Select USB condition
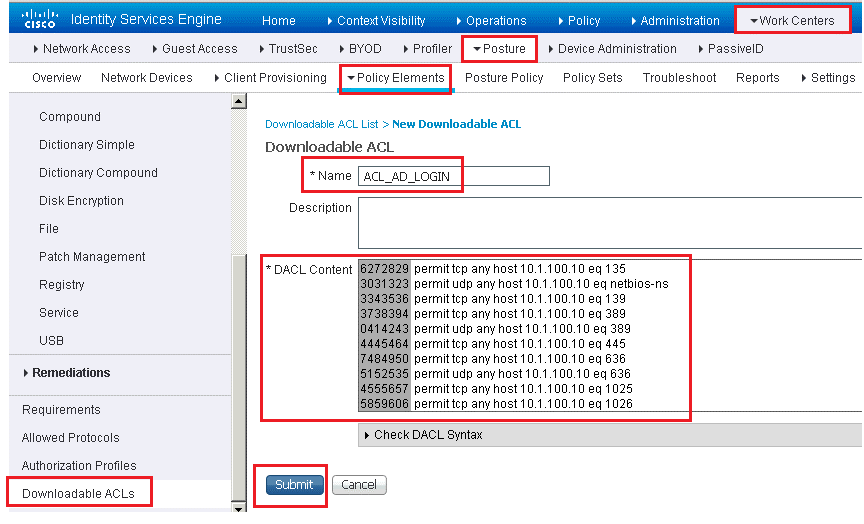 point(51,341)
